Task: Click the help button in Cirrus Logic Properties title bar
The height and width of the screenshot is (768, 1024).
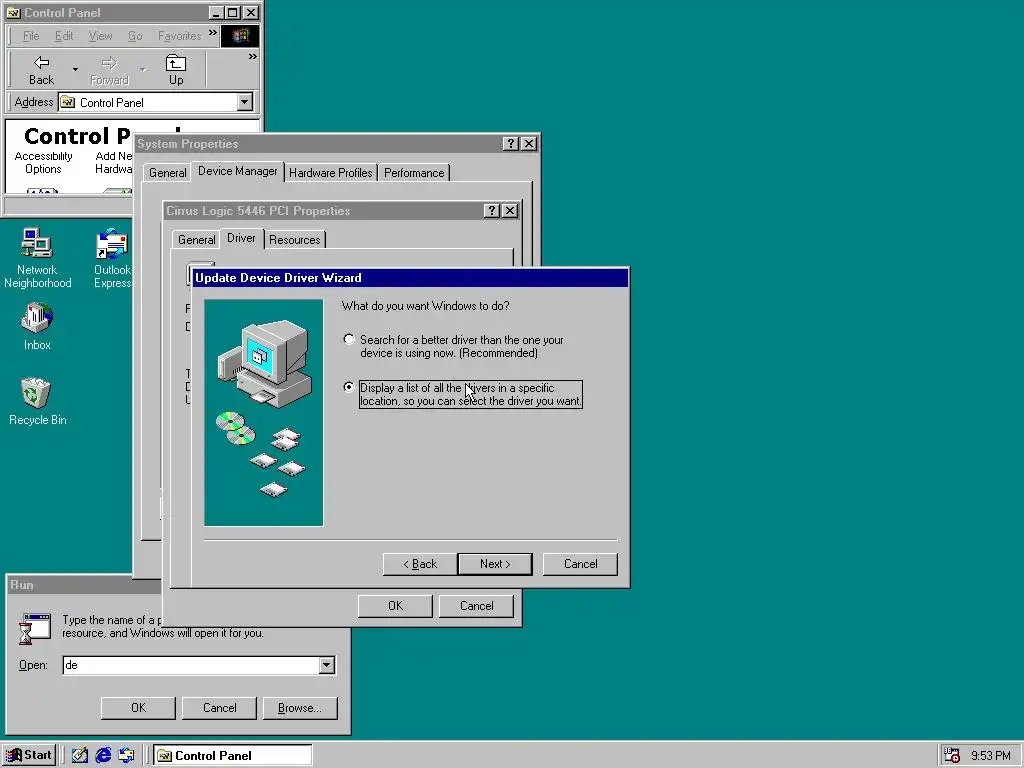Action: click(492, 210)
